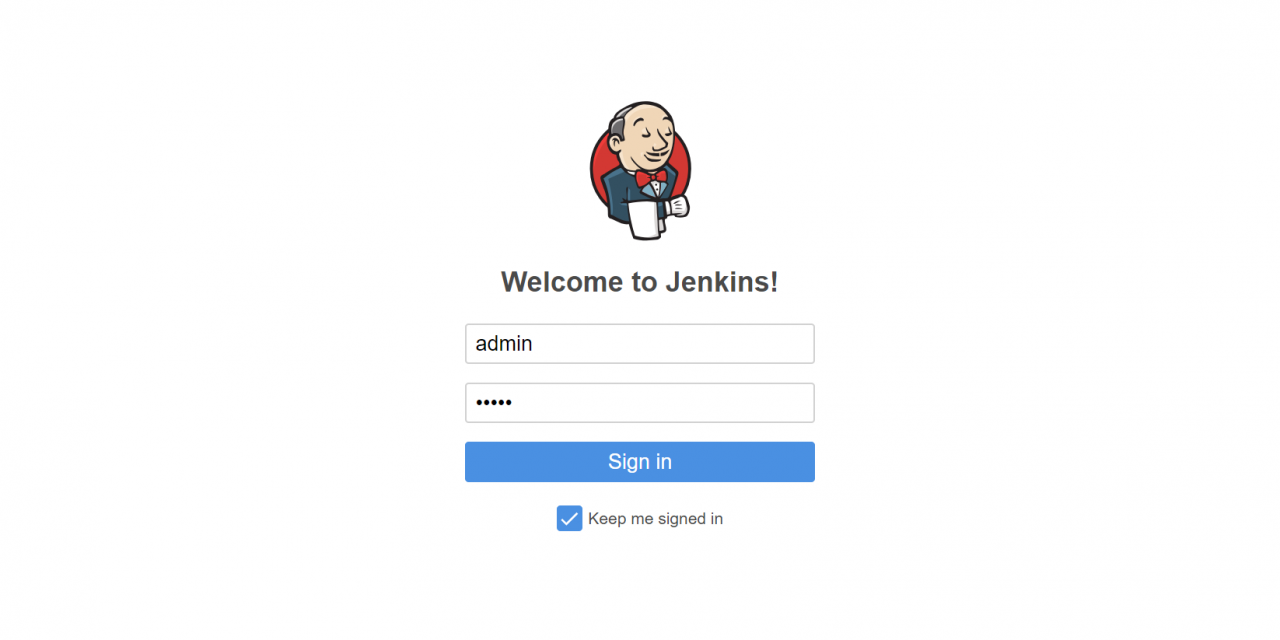This screenshot has width=1280, height=640.
Task: Click the blue Sign in button
Action: [x=640, y=462]
